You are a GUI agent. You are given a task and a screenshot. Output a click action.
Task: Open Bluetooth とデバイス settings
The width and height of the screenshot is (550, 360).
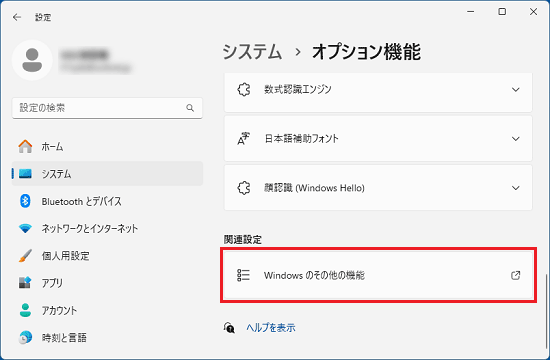pyautogui.click(x=107, y=201)
